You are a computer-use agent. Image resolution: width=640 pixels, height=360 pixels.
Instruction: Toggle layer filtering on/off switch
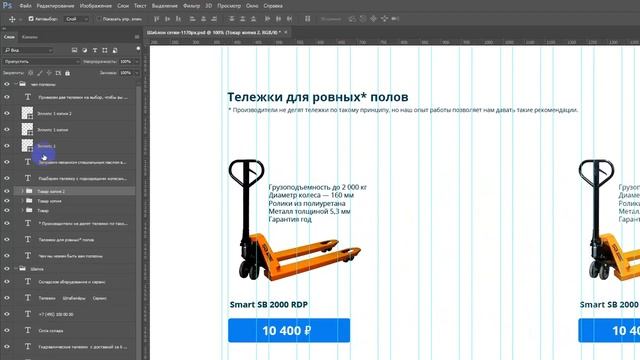coord(138,49)
